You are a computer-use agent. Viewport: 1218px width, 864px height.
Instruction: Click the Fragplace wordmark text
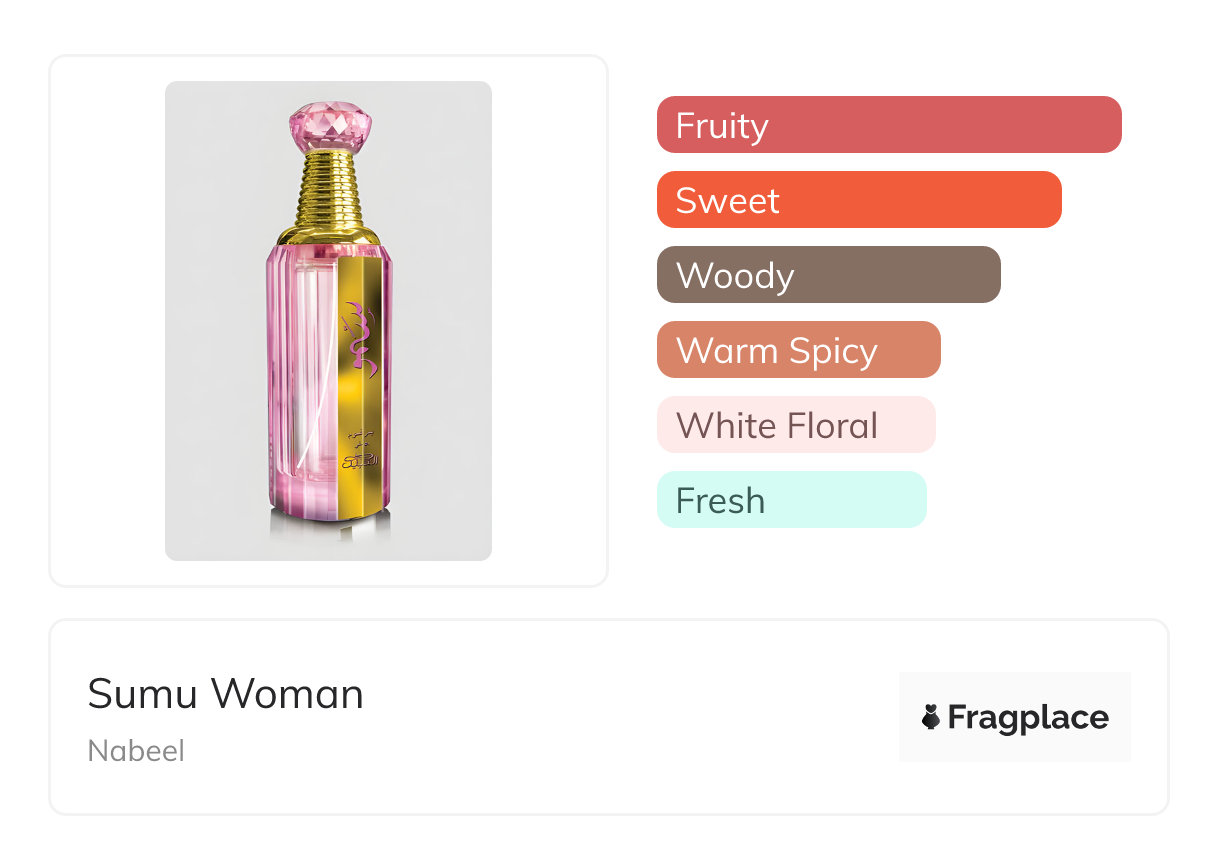pos(1028,717)
